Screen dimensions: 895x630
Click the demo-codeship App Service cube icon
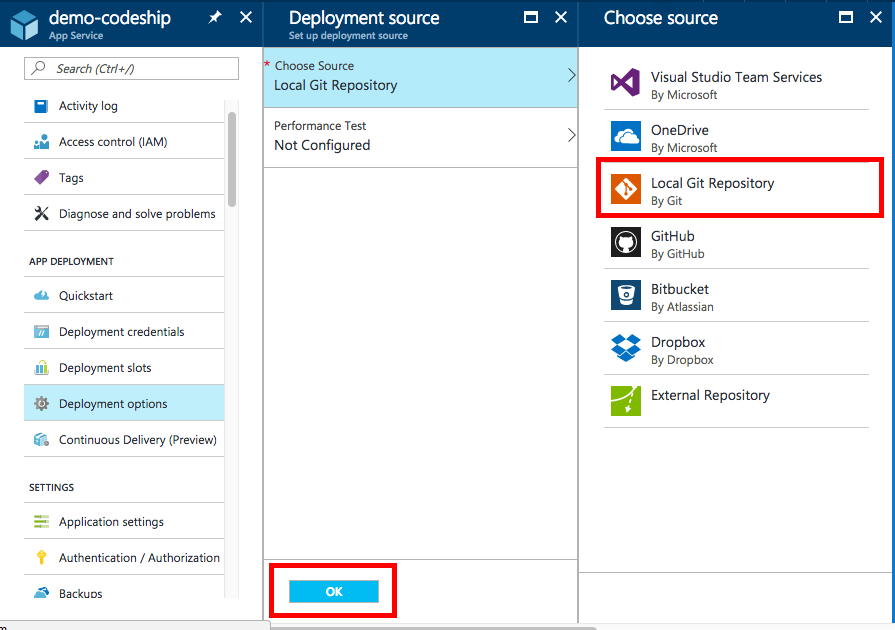point(25,25)
